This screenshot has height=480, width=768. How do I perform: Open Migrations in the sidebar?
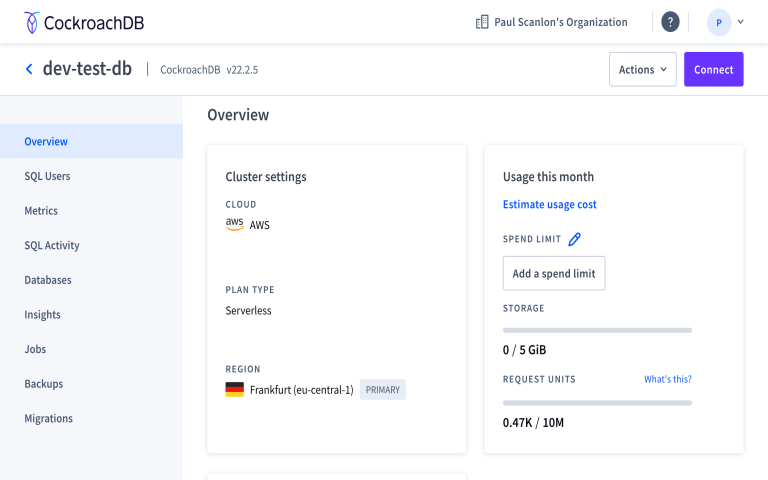point(91,418)
